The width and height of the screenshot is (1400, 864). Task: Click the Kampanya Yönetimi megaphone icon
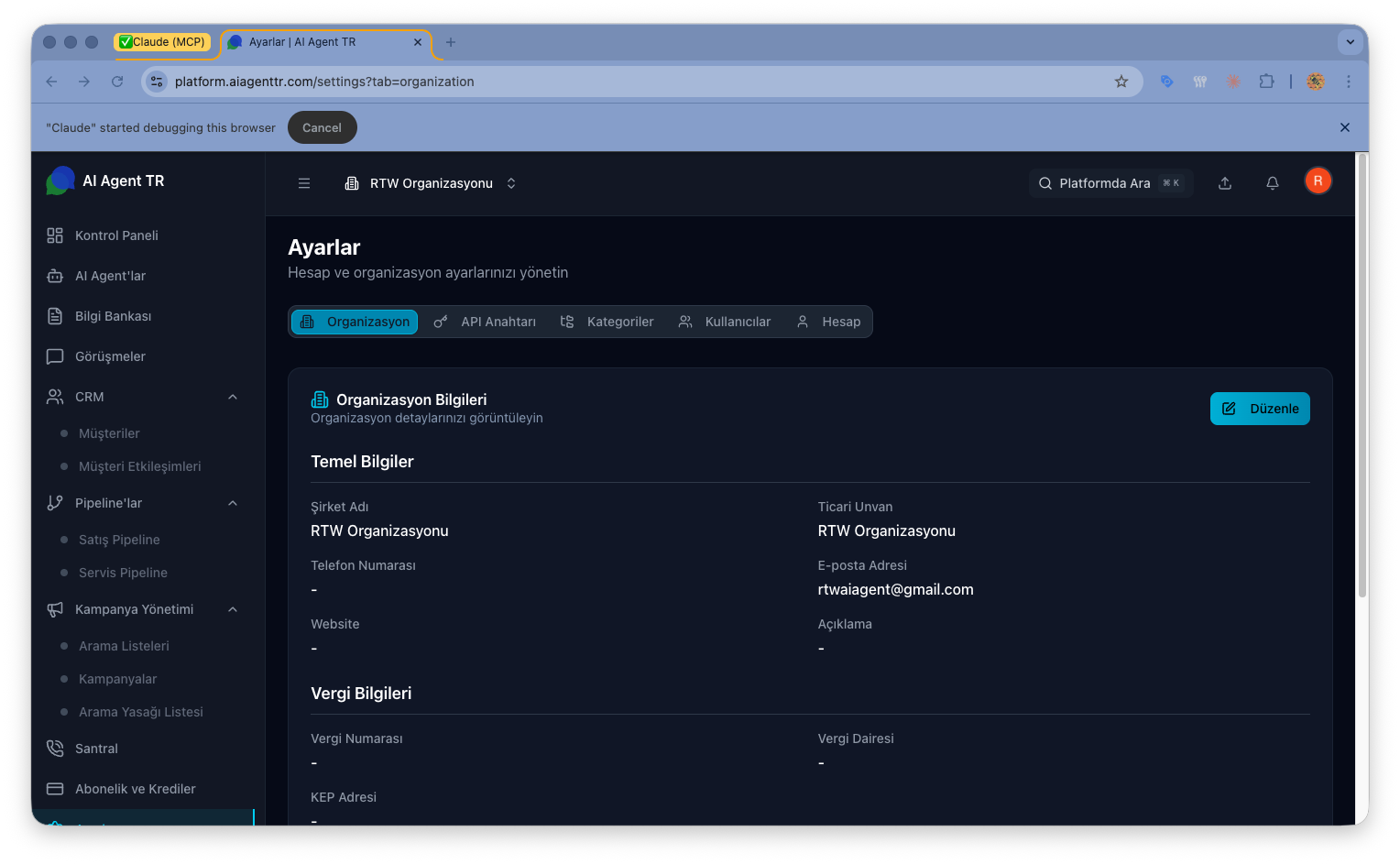(x=55, y=609)
